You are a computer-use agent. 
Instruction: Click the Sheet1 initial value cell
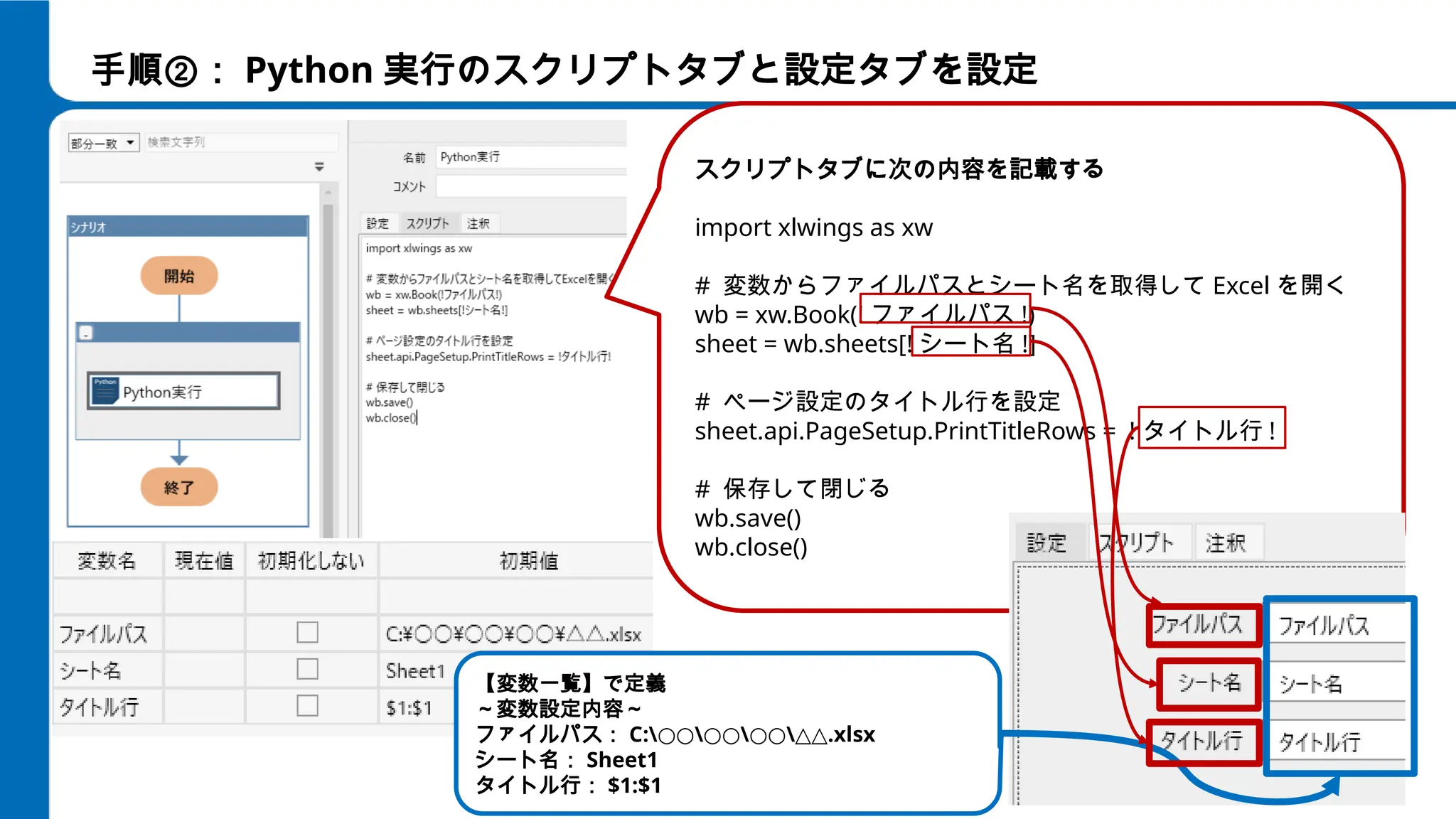(x=417, y=670)
